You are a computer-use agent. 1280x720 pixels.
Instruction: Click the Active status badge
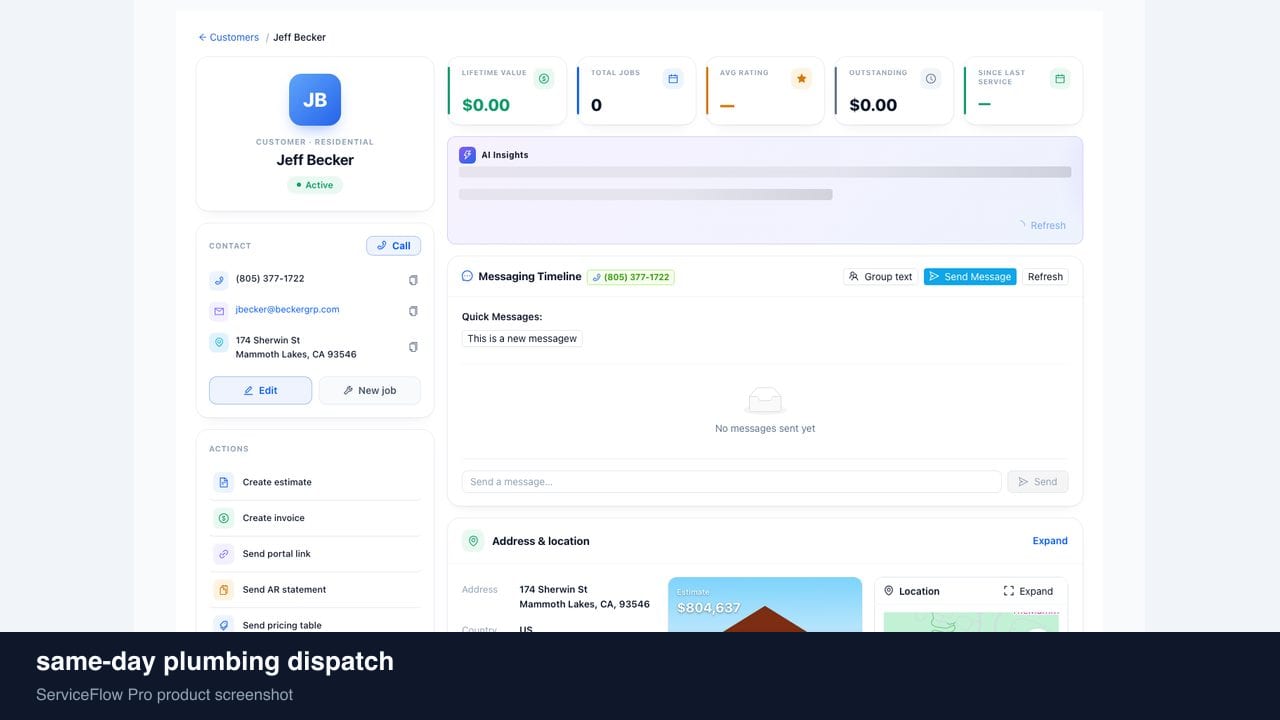[315, 185]
